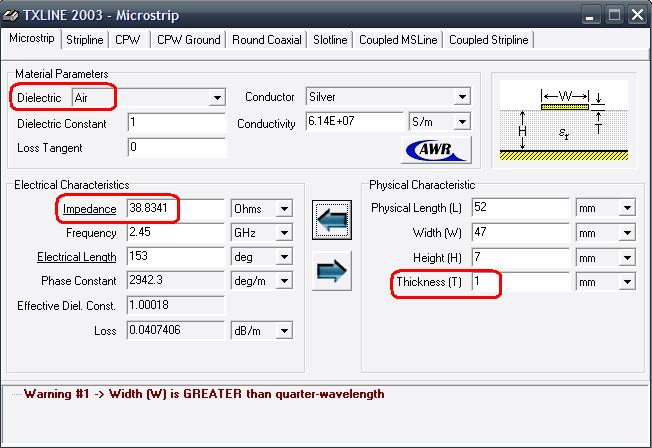Open the CPW tab
Viewport: 652px width, 448px height.
coord(128,40)
